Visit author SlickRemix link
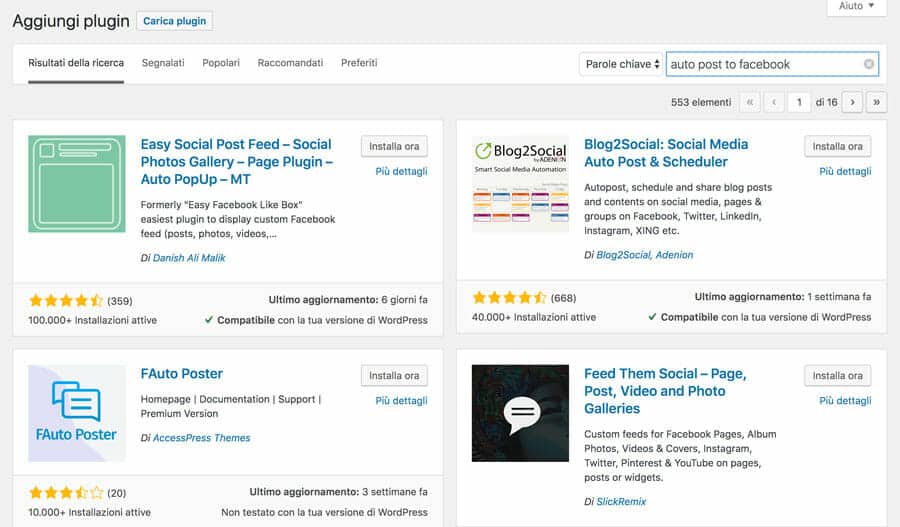 coord(621,502)
